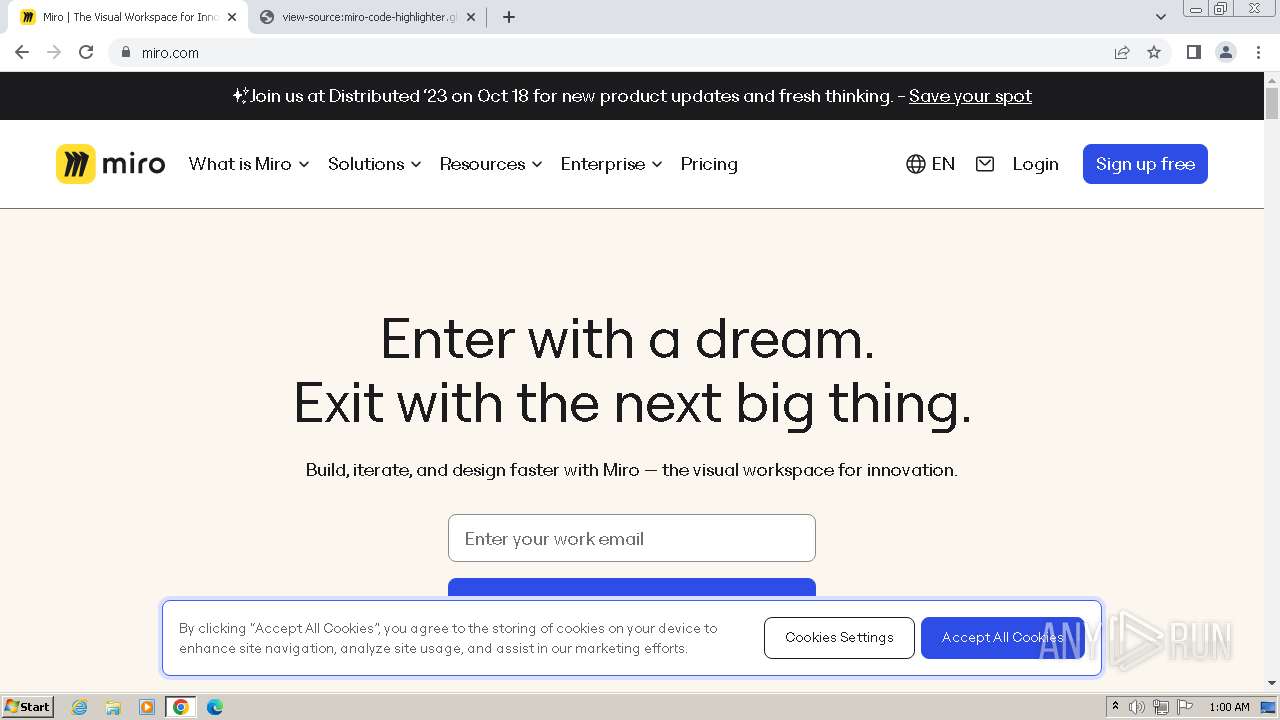Open the language globe selector
The image size is (1280, 720).
click(x=930, y=164)
